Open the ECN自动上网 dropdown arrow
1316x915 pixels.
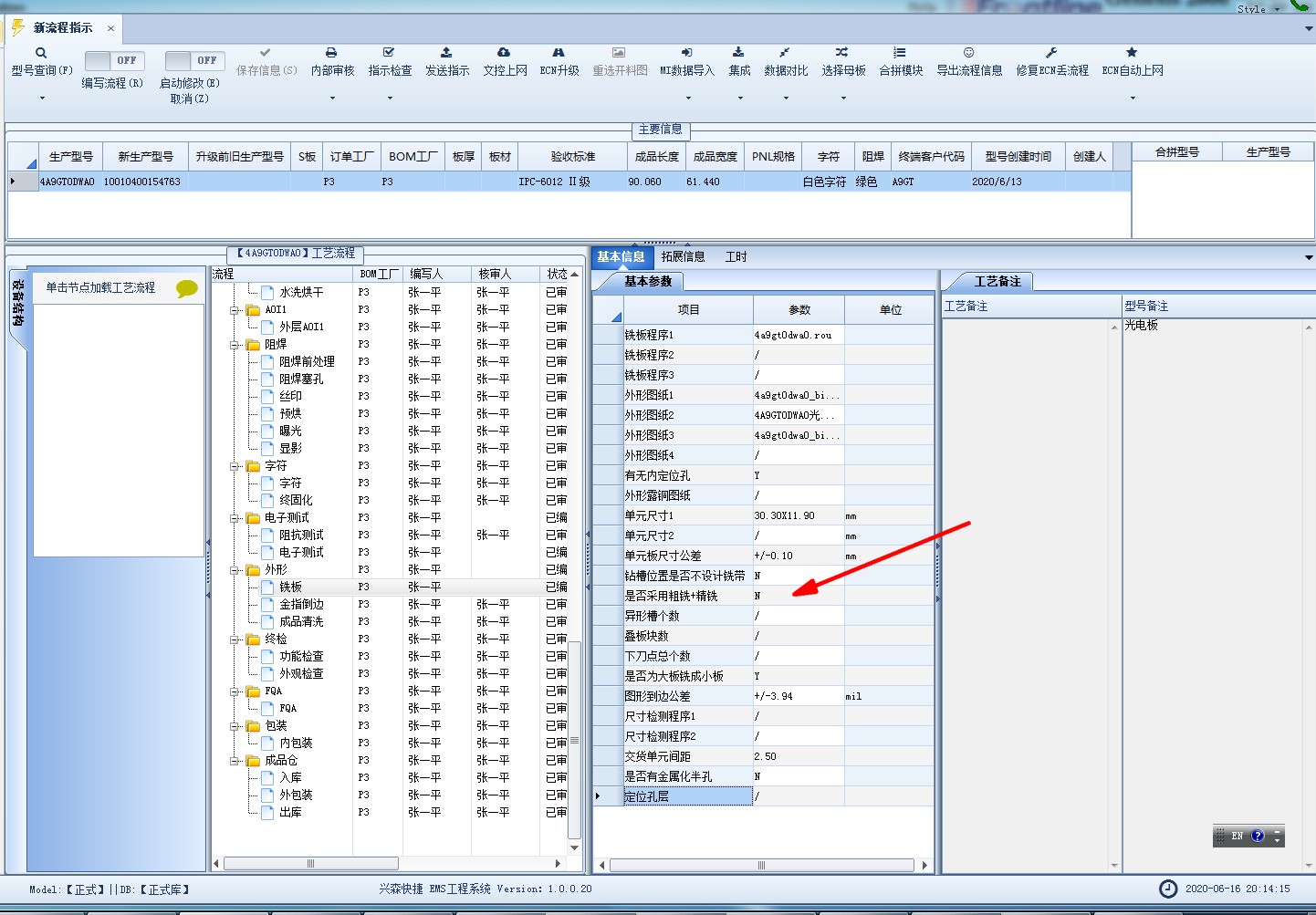[x=1133, y=98]
